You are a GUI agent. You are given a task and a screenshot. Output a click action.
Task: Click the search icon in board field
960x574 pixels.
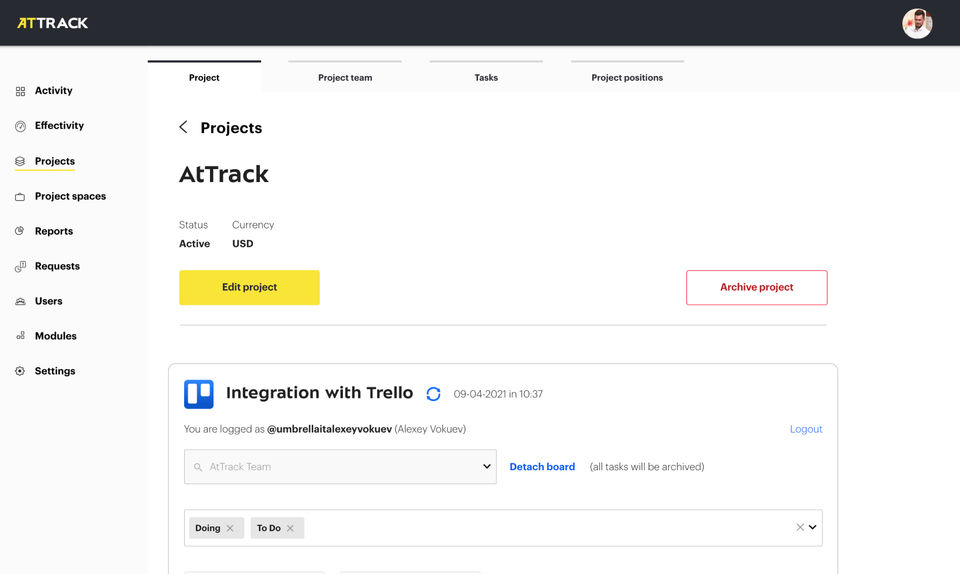(x=198, y=467)
